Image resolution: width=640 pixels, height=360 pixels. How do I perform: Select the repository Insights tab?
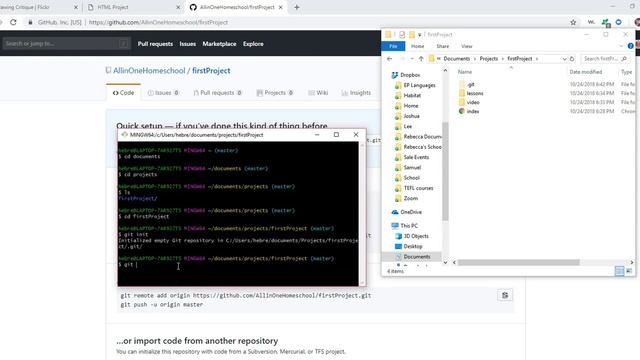click(x=356, y=93)
